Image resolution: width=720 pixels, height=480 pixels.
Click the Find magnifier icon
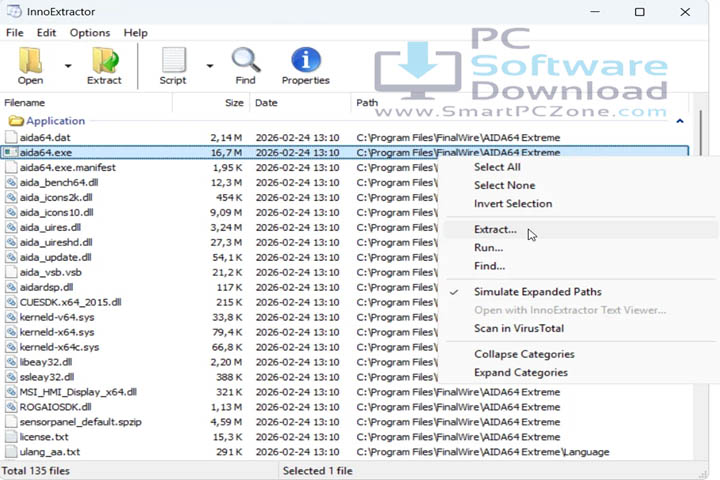(x=246, y=61)
